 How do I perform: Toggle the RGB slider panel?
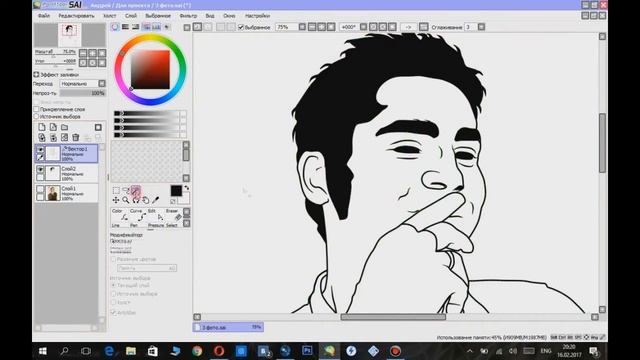click(125, 27)
